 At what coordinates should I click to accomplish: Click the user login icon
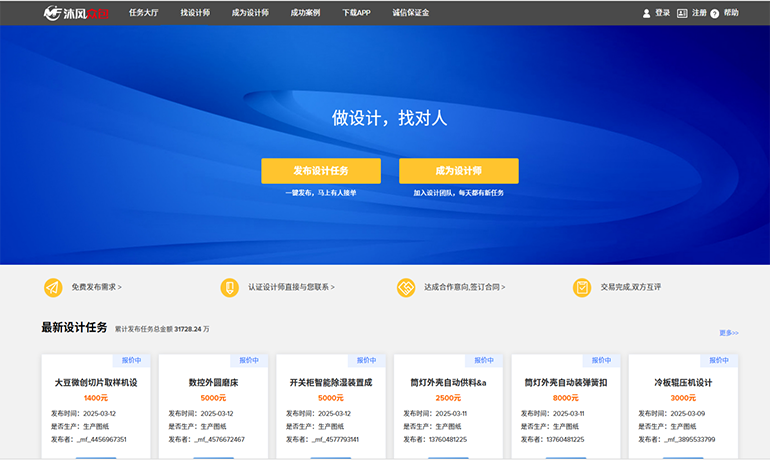coord(646,13)
